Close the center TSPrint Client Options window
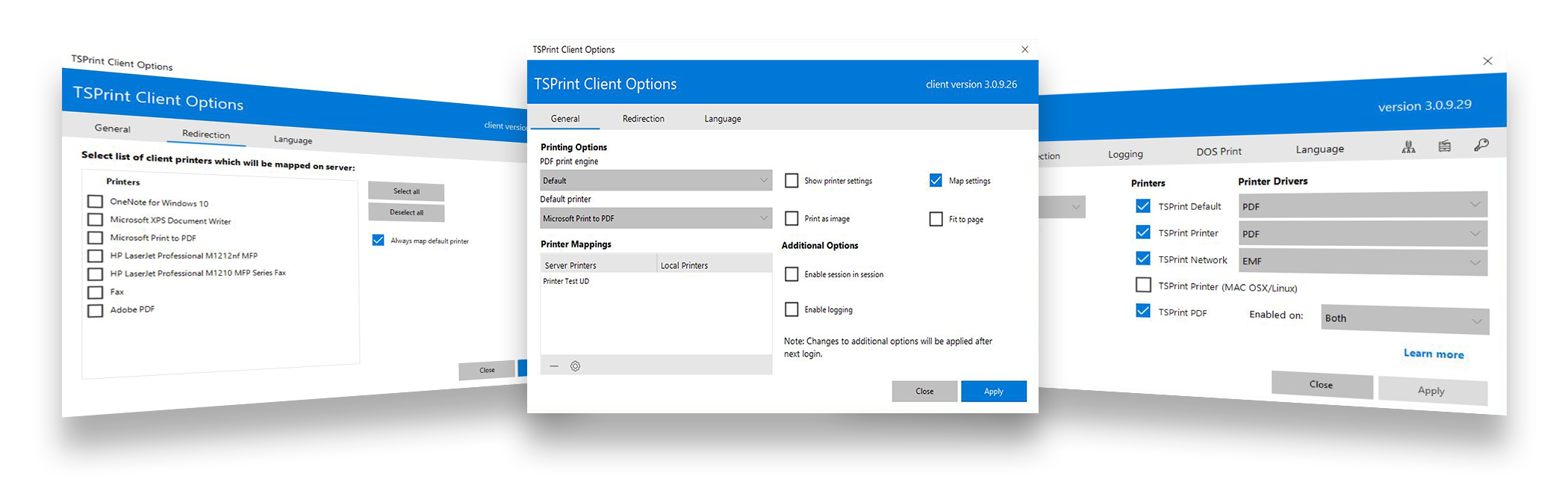1568x479 pixels. (1024, 49)
